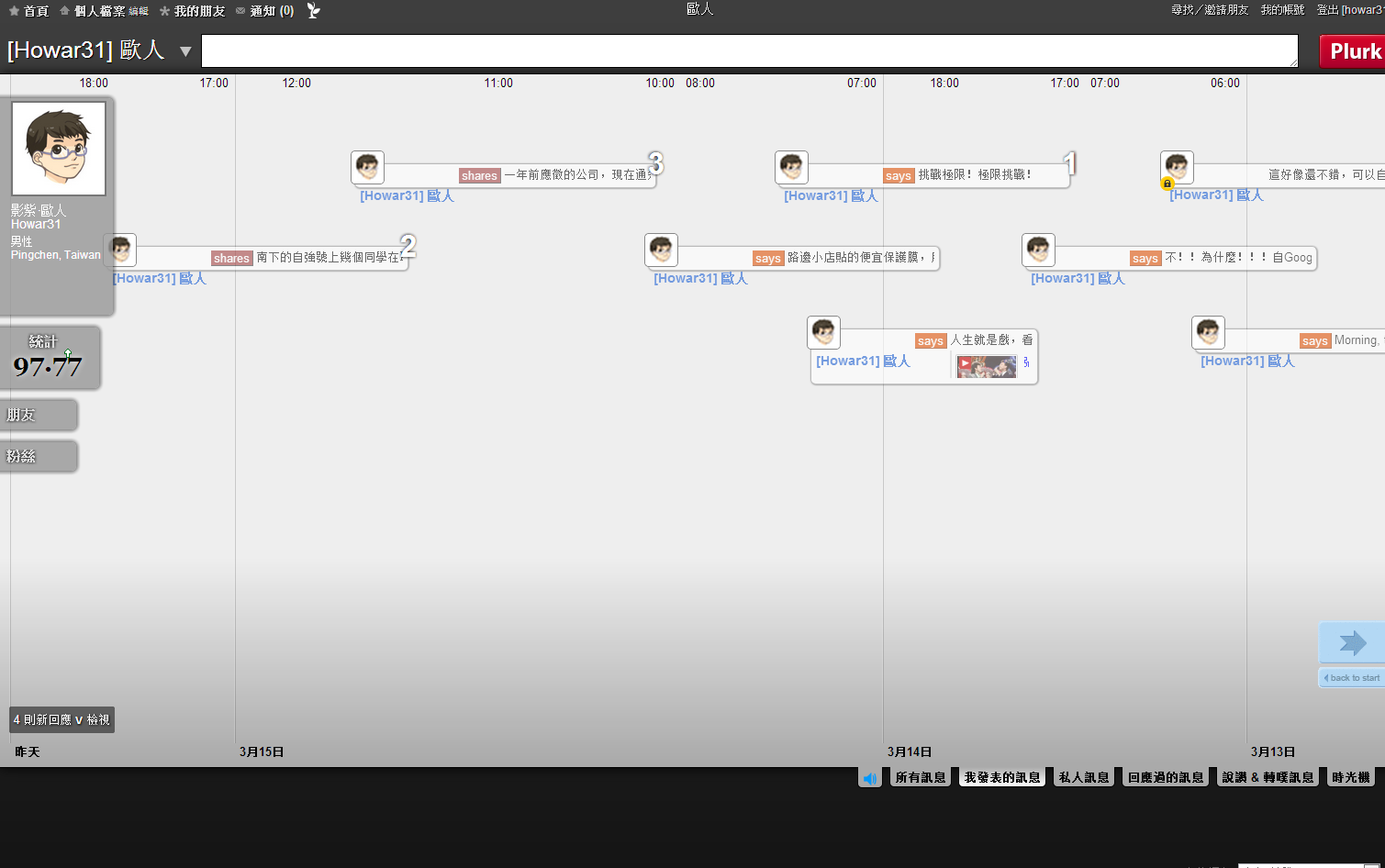Switch to the 私人訊息 tab

tap(1084, 778)
